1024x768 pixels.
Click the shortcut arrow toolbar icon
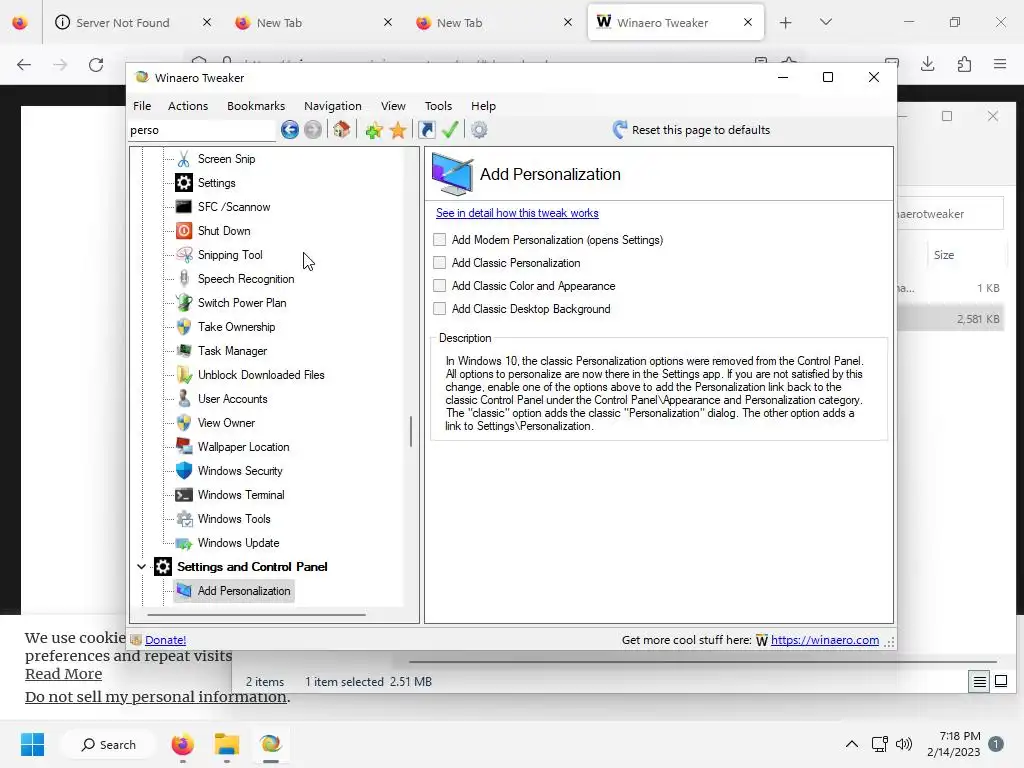[426, 130]
